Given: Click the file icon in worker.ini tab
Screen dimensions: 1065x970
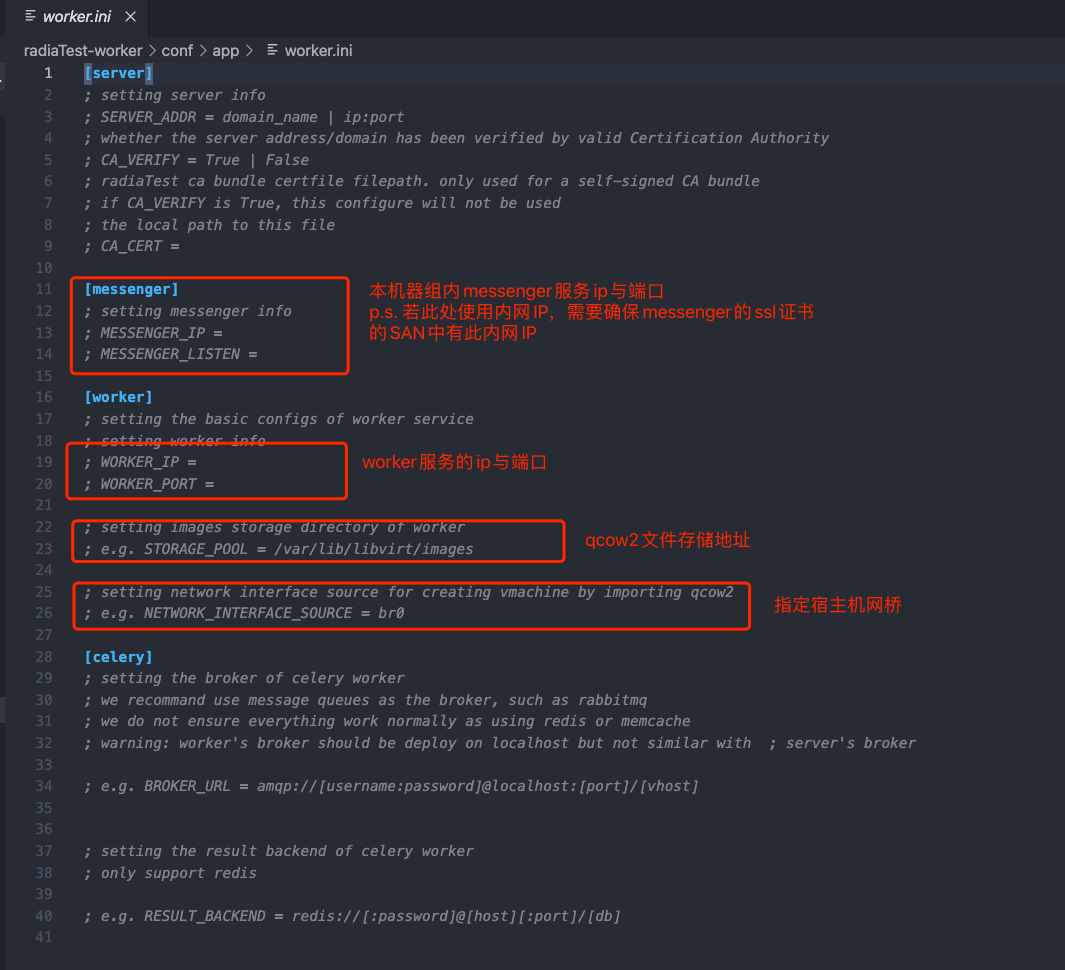Looking at the screenshot, I should click(30, 17).
